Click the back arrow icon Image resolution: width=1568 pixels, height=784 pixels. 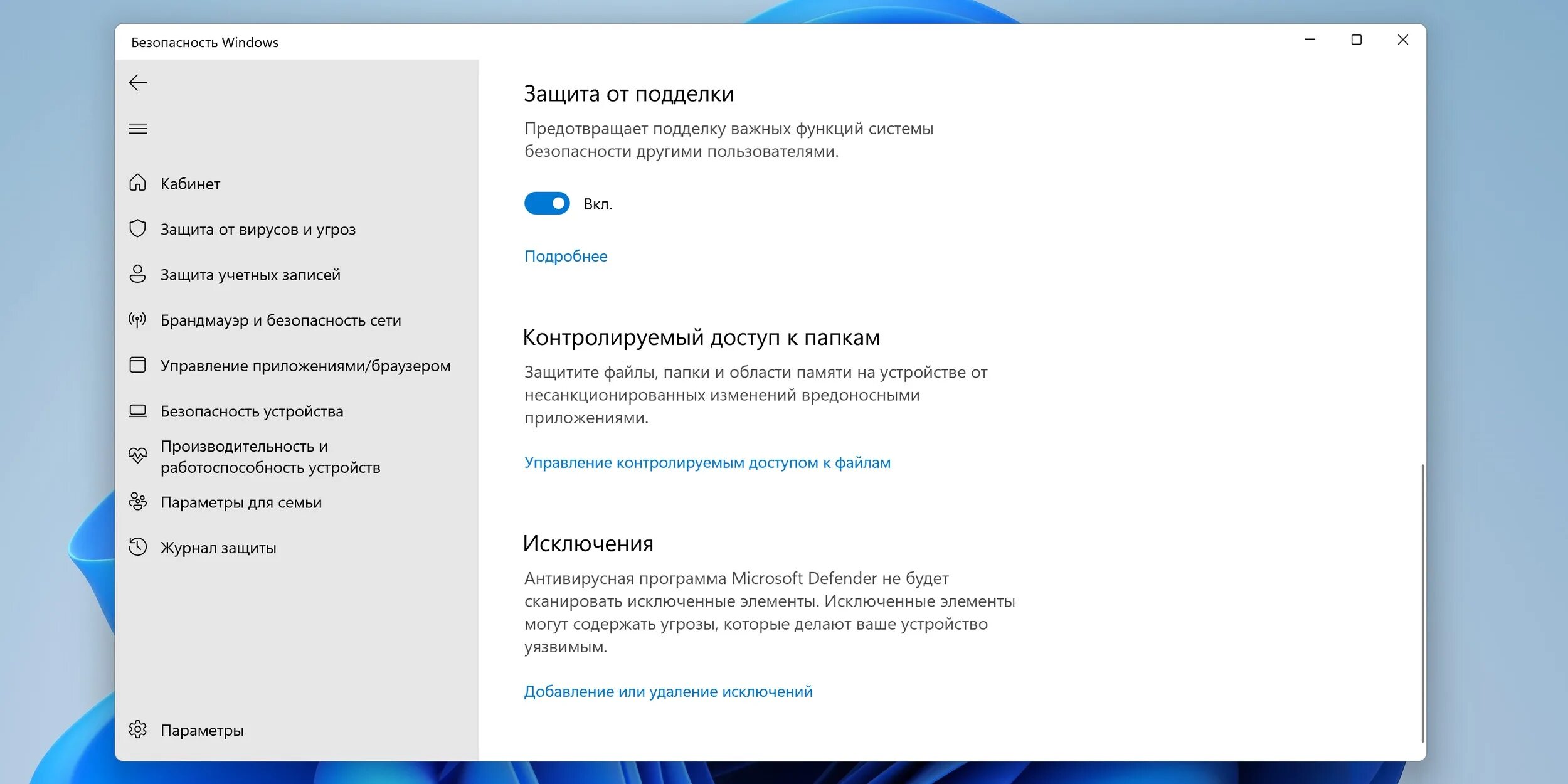pyautogui.click(x=137, y=83)
